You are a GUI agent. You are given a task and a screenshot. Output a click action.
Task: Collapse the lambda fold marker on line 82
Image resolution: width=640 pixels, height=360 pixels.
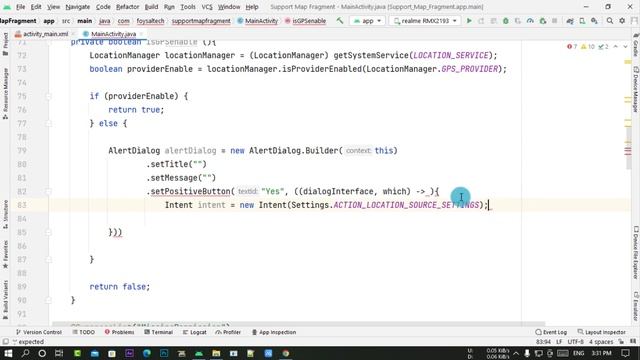(x=48, y=191)
